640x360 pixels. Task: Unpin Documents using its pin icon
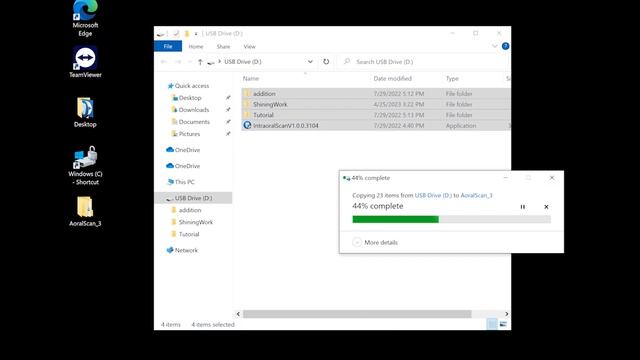tap(228, 122)
